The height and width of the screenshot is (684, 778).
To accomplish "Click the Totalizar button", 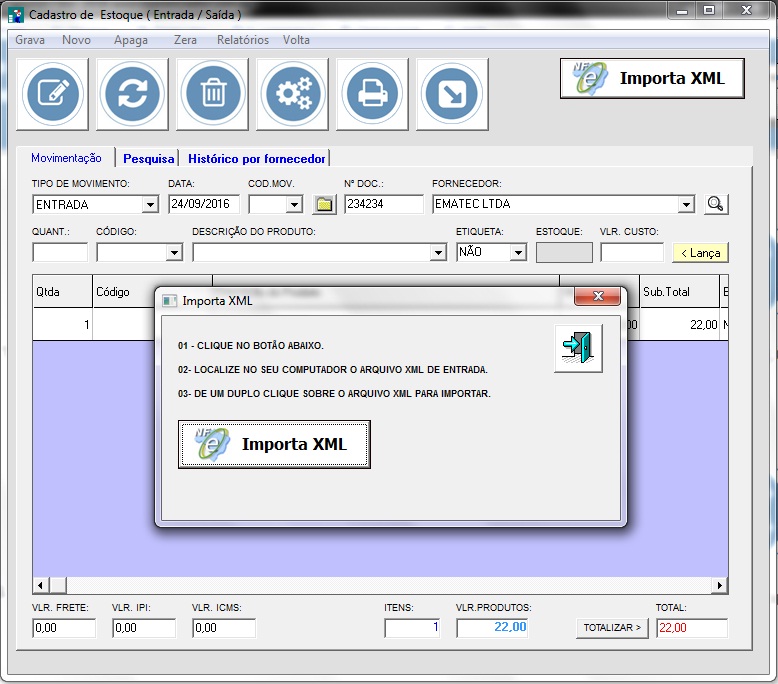I will 611,628.
